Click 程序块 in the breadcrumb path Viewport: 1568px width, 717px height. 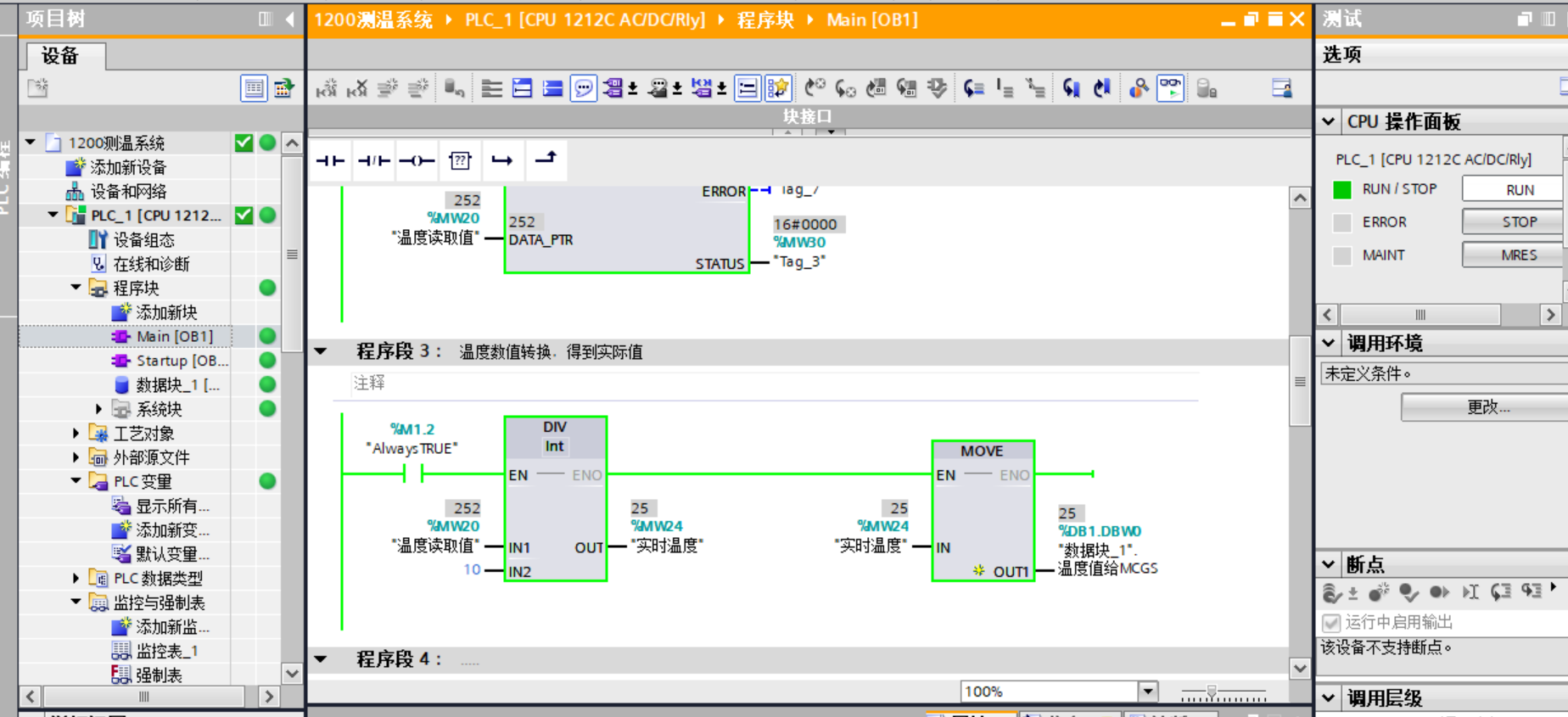(765, 20)
